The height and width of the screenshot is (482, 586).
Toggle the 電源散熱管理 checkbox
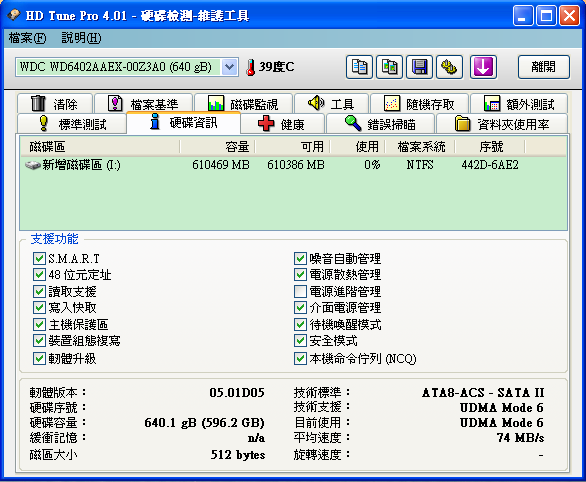(300, 275)
